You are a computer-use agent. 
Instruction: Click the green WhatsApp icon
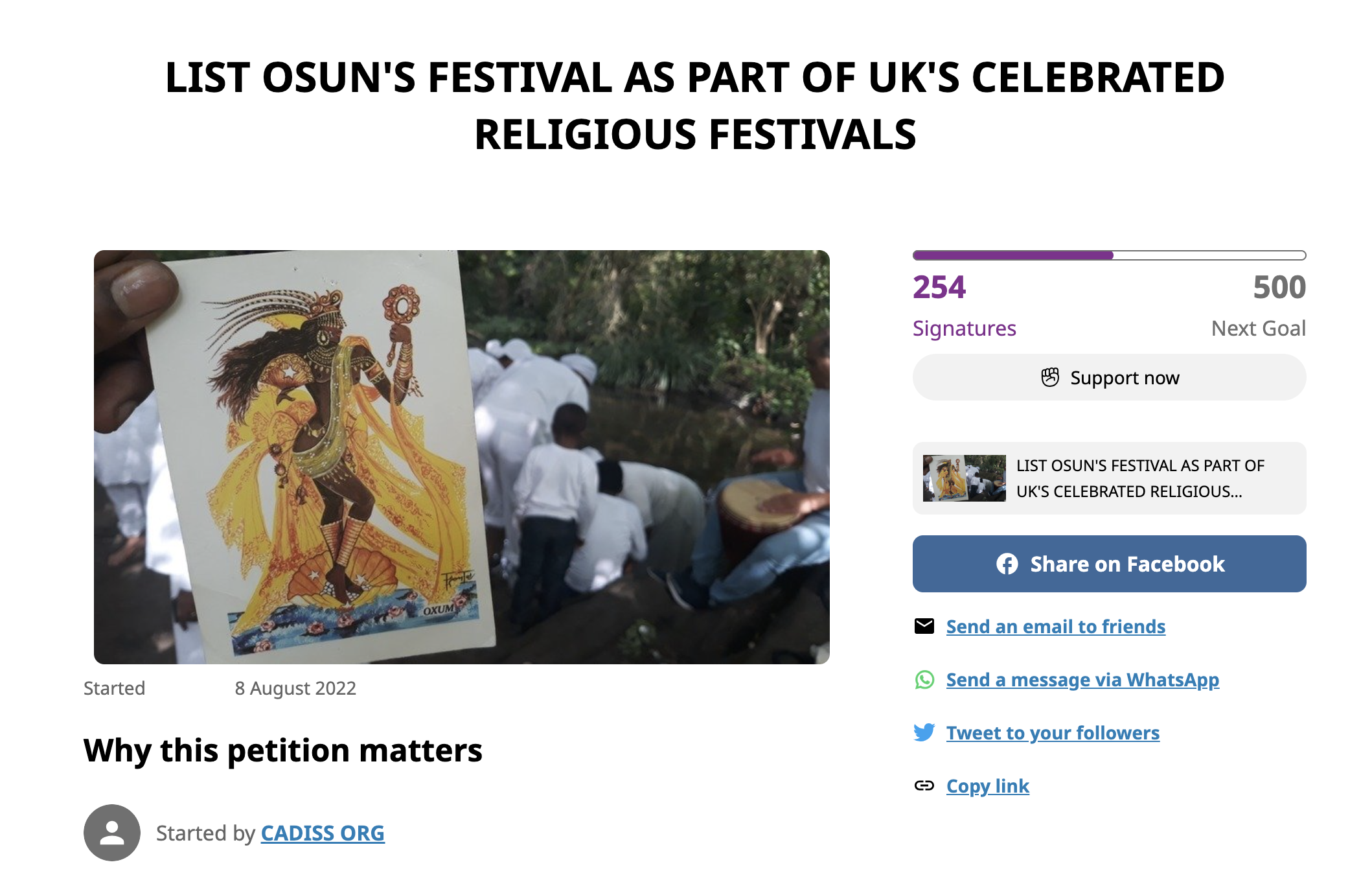point(924,679)
